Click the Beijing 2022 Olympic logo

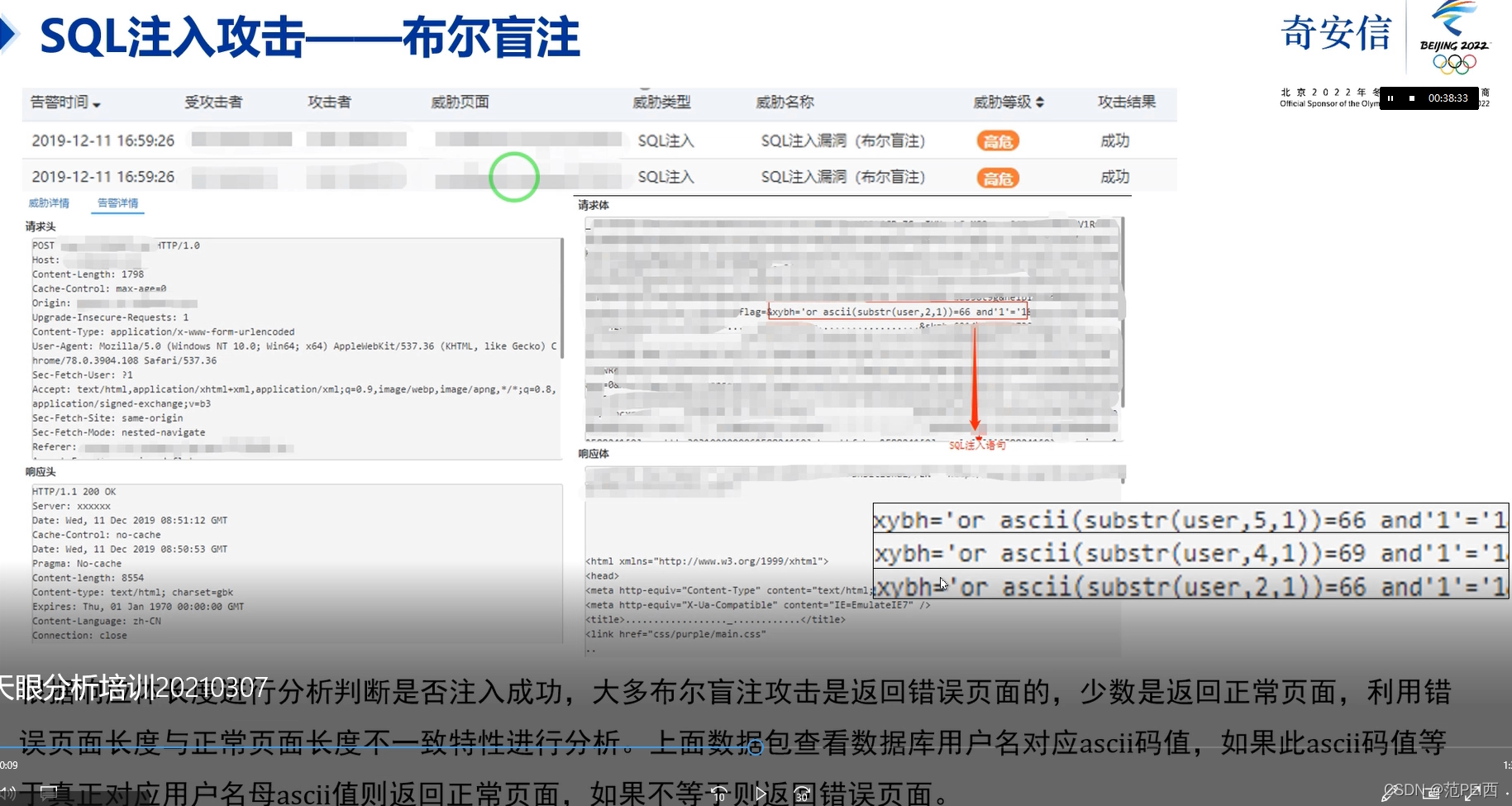coord(1455,38)
